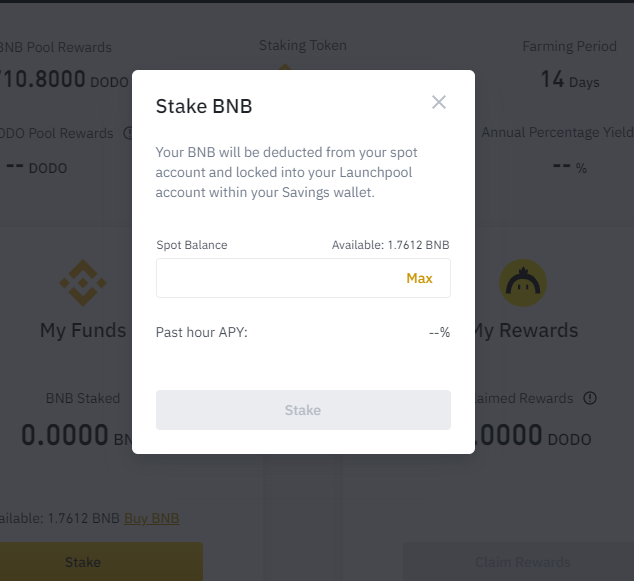Screen dimensions: 634x581
Task: Click the My Rewards heading
Action: coord(526,330)
